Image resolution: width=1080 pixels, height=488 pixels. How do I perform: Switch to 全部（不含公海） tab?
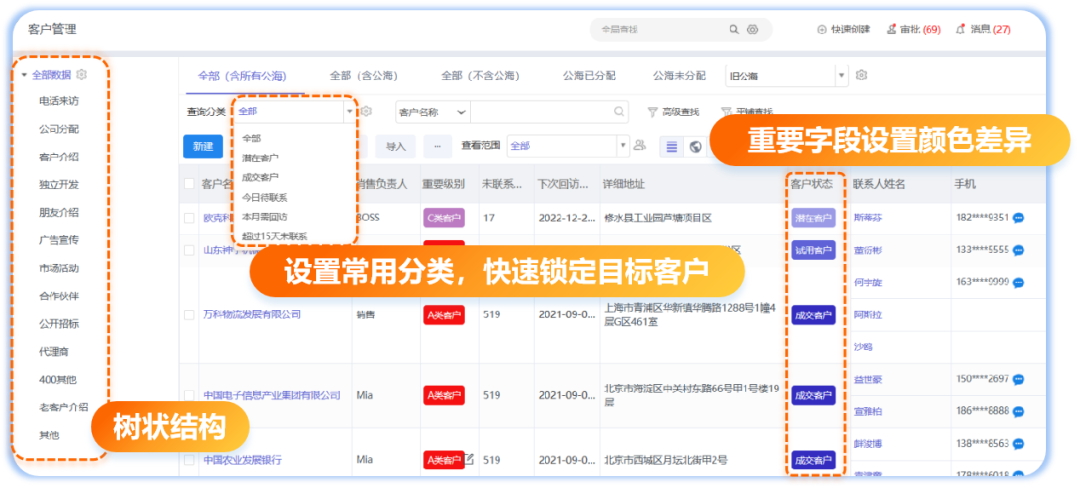pos(479,75)
